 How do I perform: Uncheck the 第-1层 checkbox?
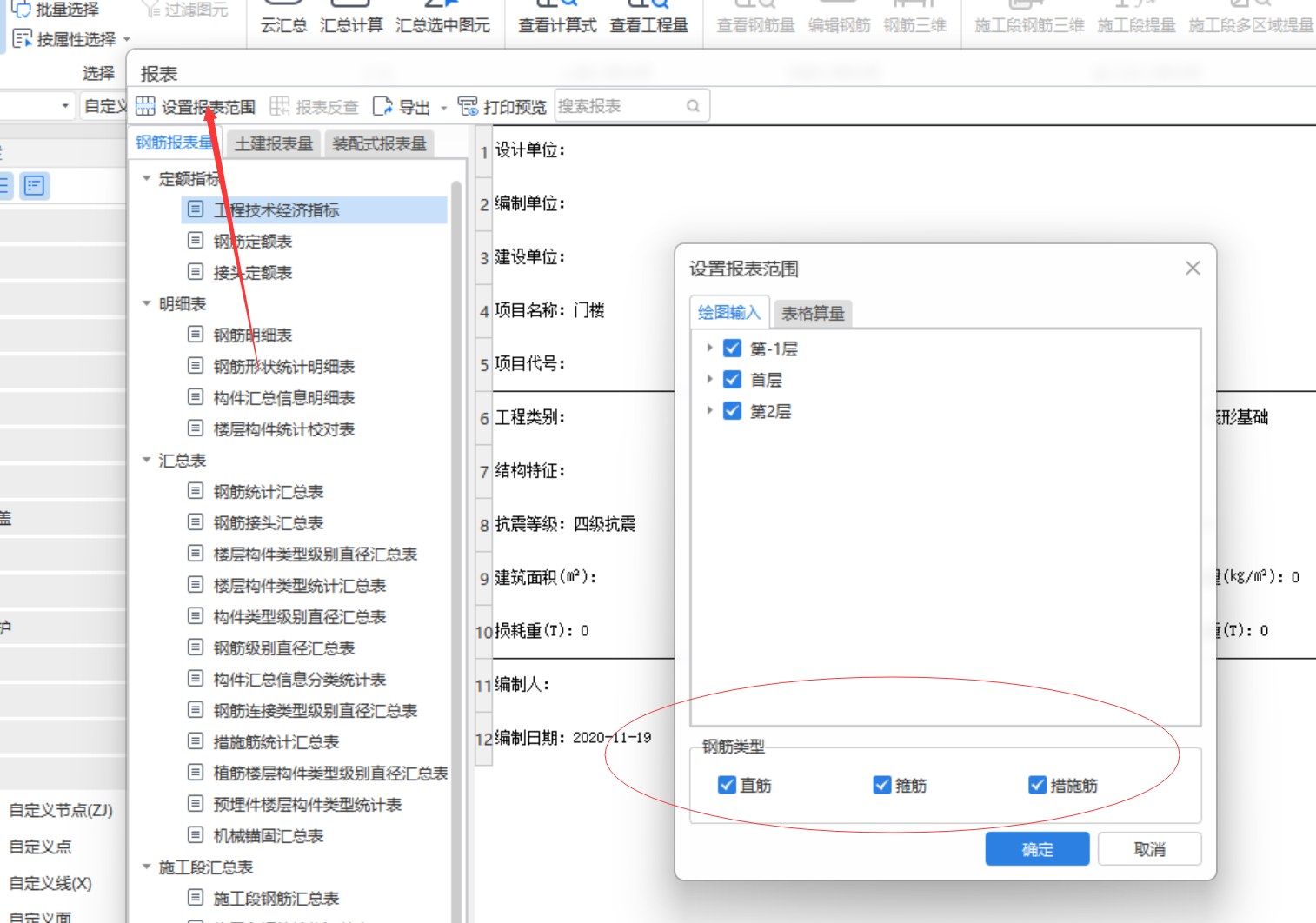coord(733,349)
